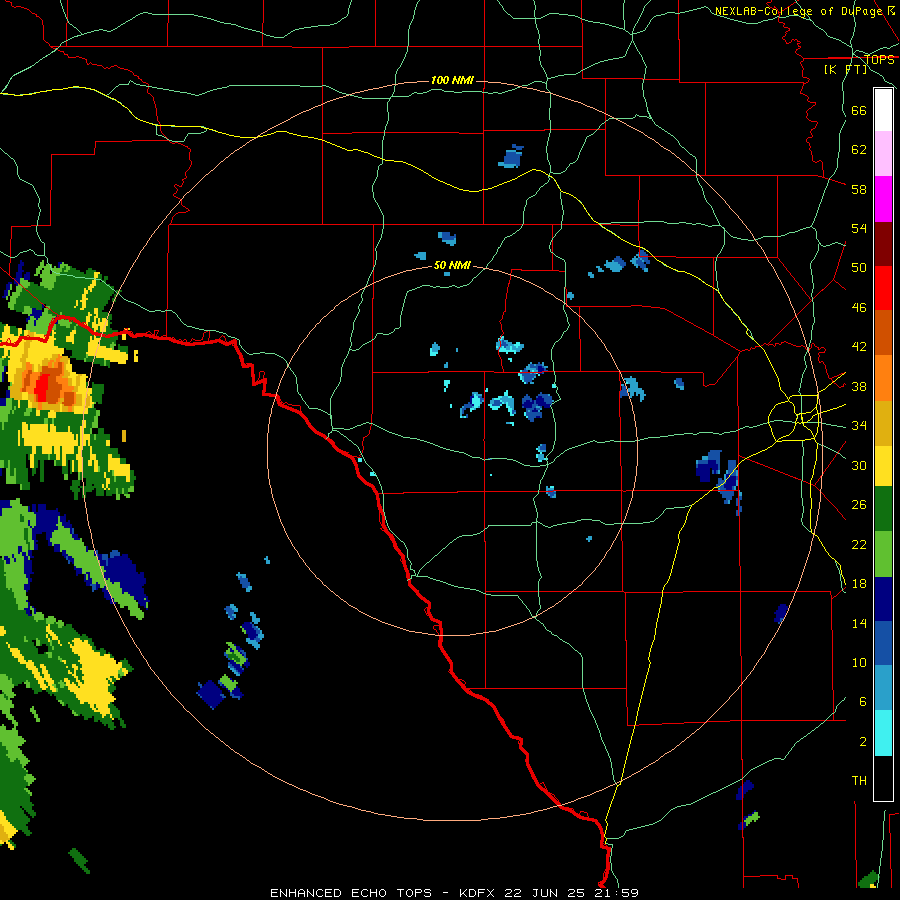Click the [K FT] units label
Screen dimensions: 900x900
(x=845, y=69)
